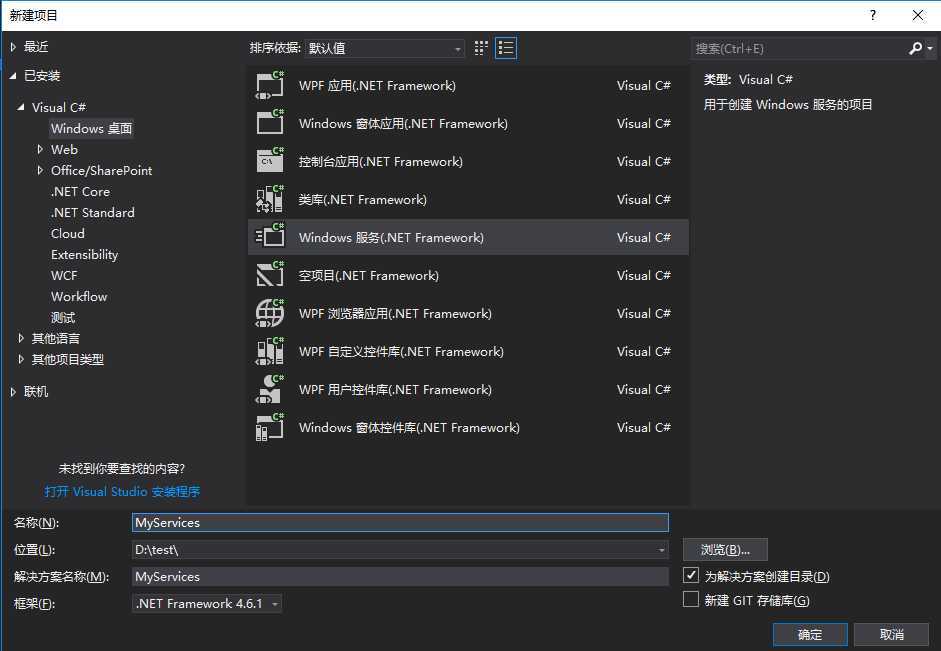Click the 控制台应用 template icon
This screenshot has height=651, width=941.
click(x=269, y=161)
